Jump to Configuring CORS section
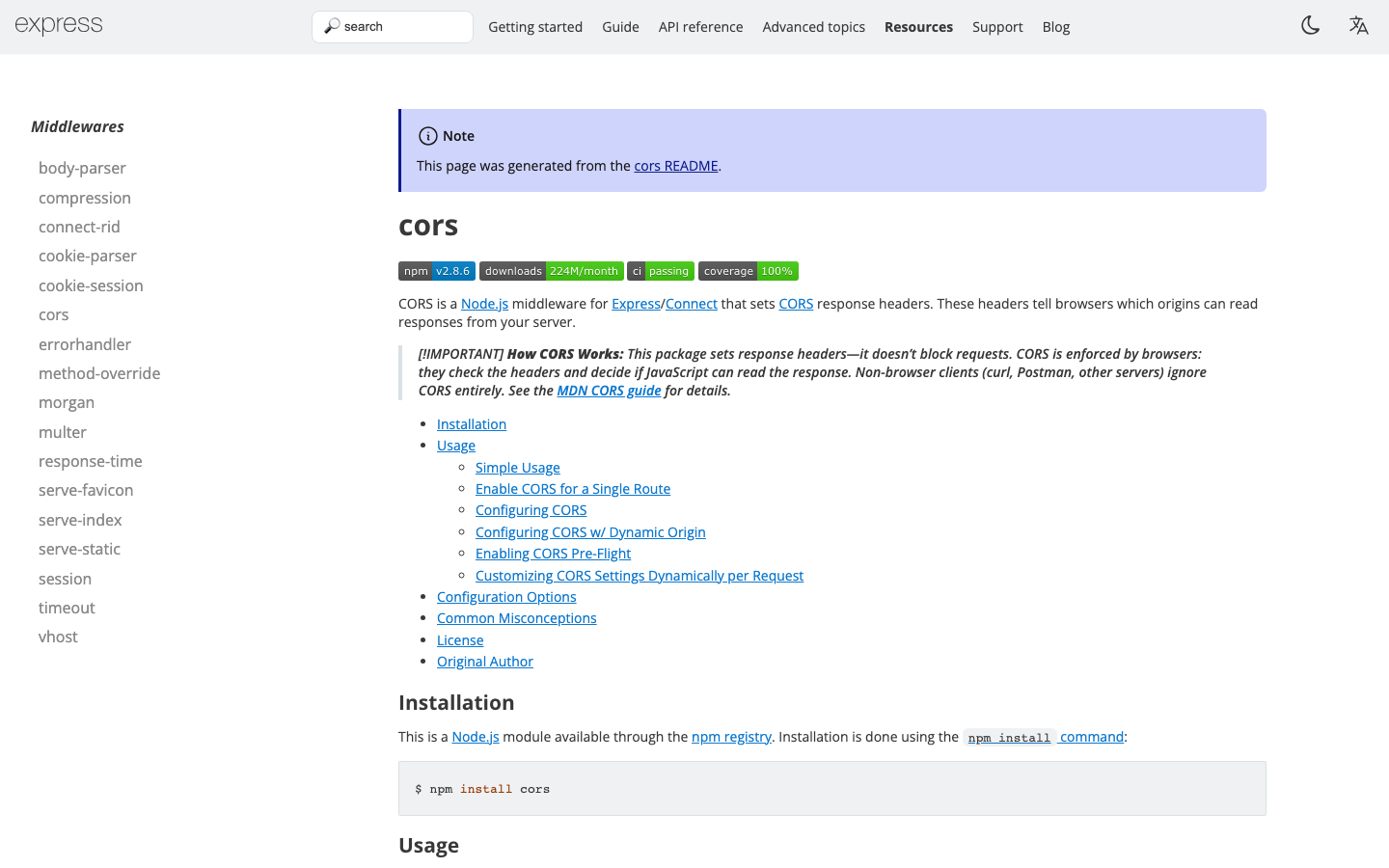 [531, 510]
